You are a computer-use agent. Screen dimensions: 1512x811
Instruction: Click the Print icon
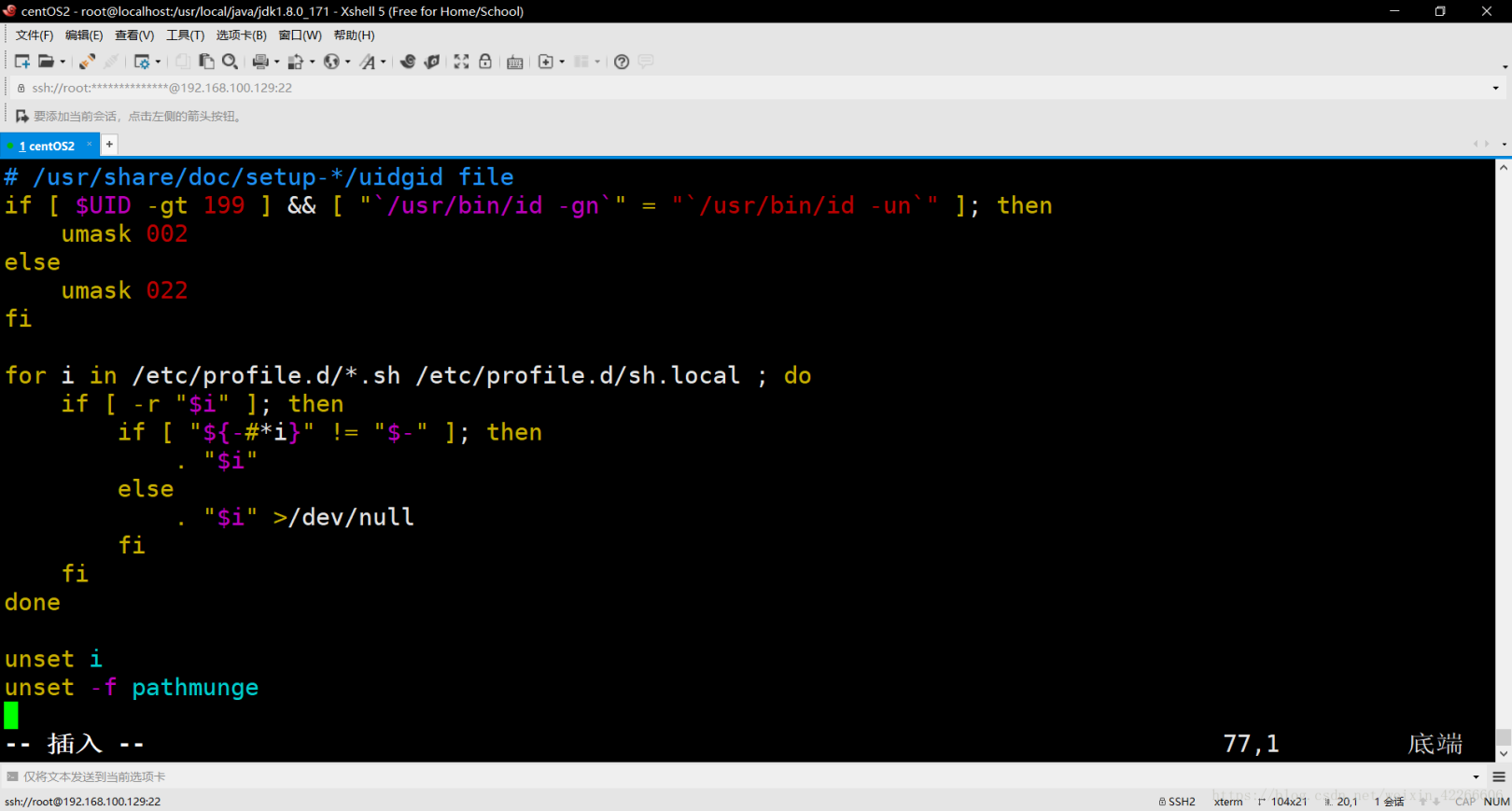pos(260,62)
